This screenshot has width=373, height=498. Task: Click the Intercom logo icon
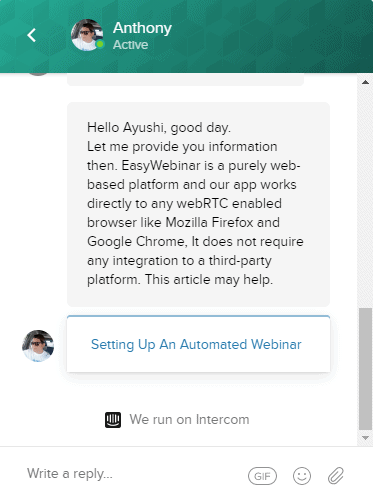coord(113,420)
